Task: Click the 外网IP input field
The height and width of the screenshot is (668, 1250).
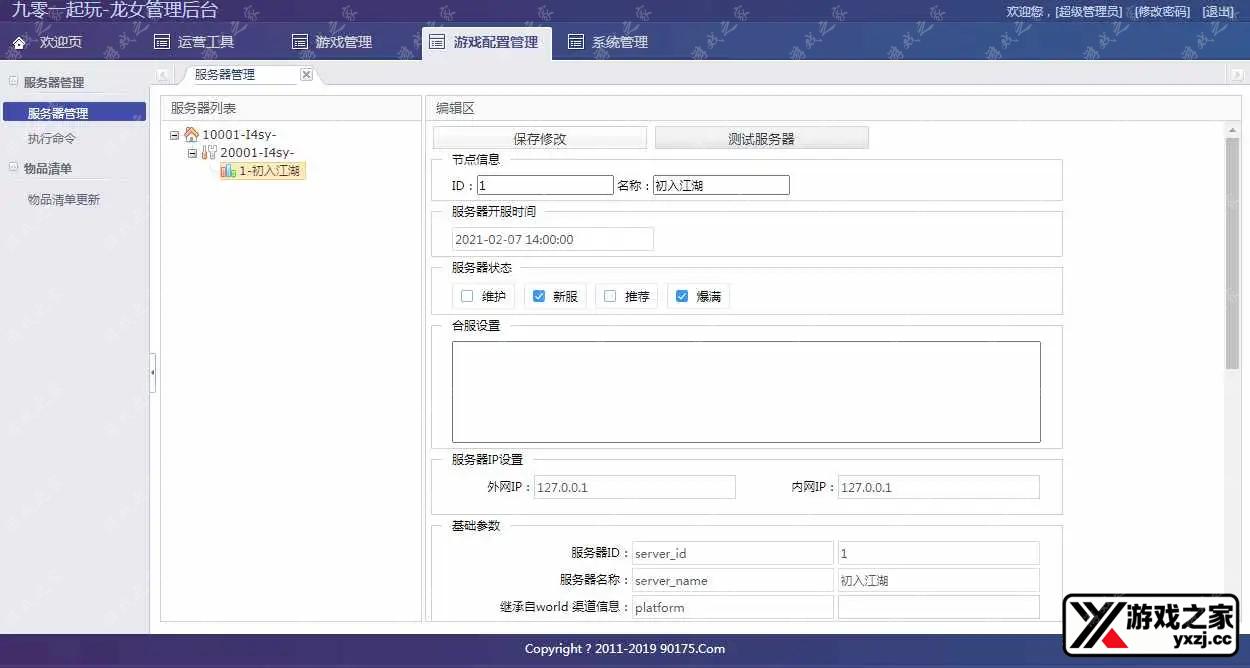Action: [634, 487]
